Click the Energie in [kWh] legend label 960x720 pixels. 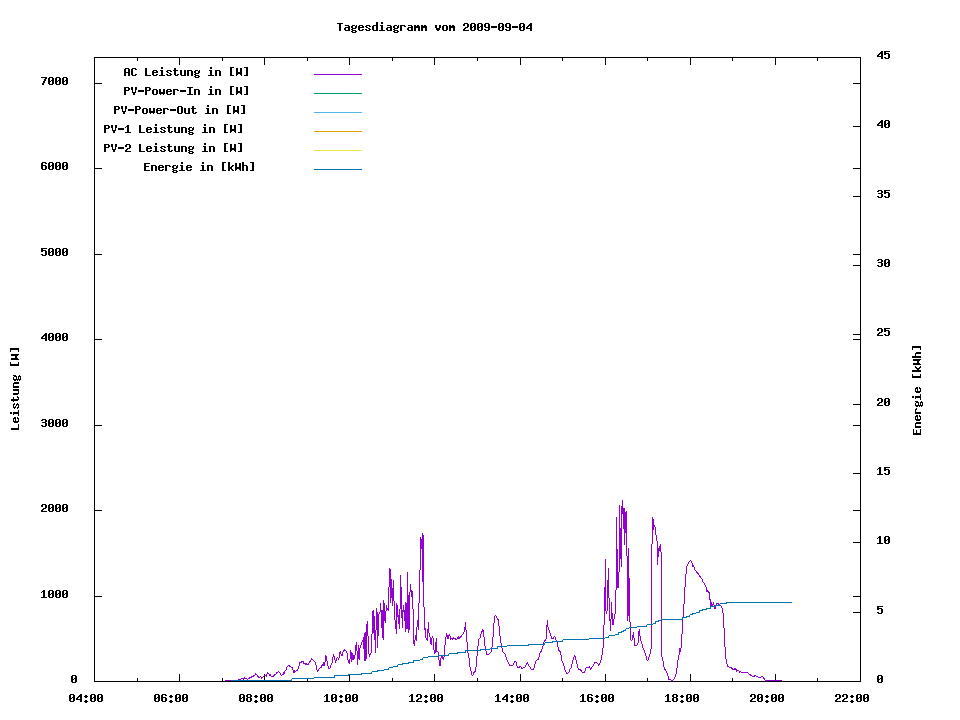(199, 167)
